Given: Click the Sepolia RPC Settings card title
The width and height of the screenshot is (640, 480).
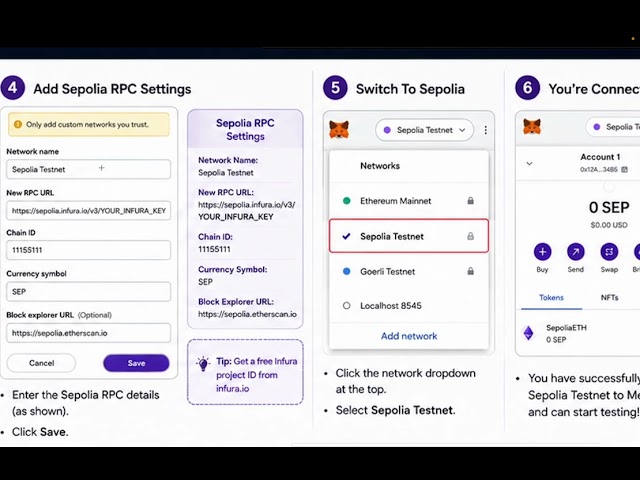Looking at the screenshot, I should pyautogui.click(x=245, y=129).
